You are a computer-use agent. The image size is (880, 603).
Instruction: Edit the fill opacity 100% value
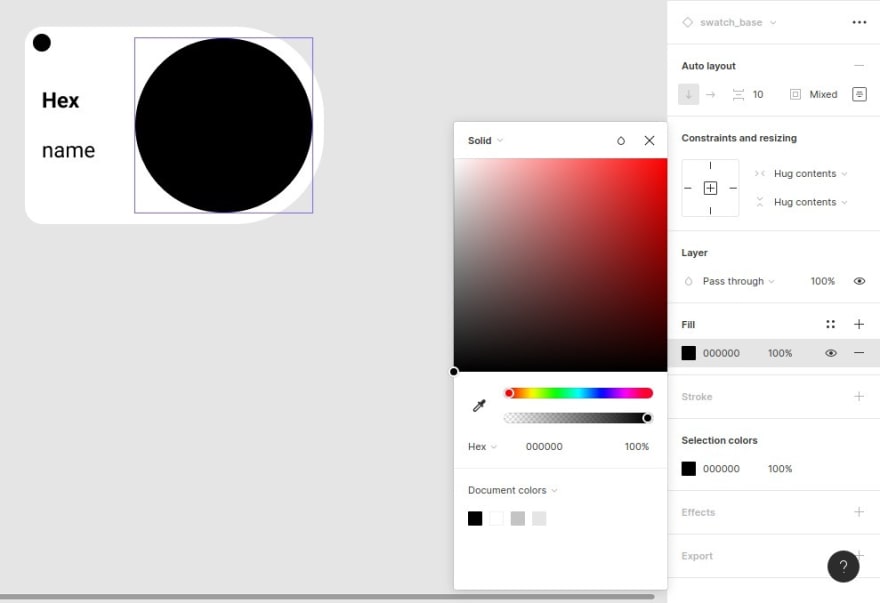click(x=780, y=353)
